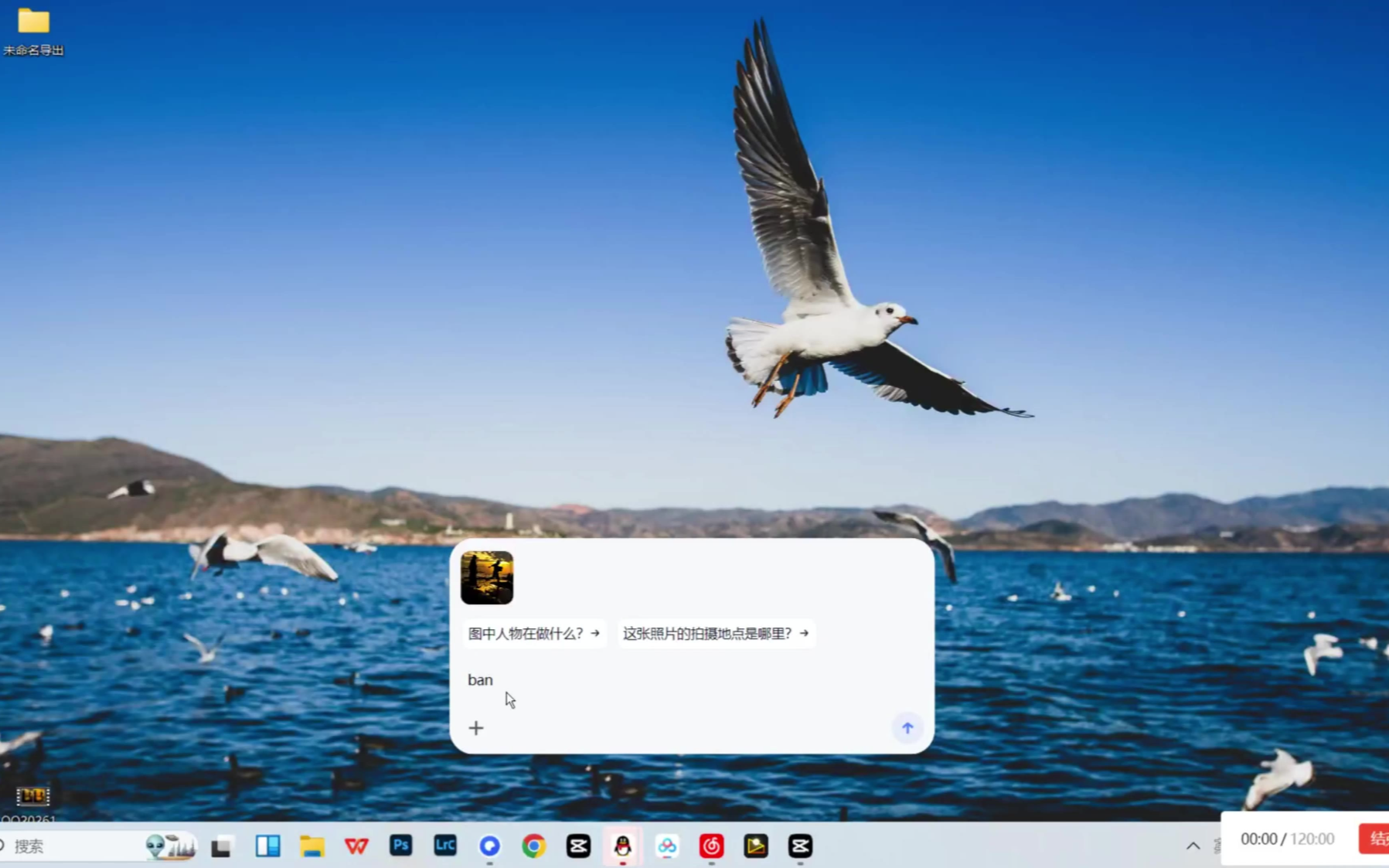This screenshot has height=868, width=1389.
Task: Expand the hidden system tray icons chevron
Action: tap(1193, 846)
